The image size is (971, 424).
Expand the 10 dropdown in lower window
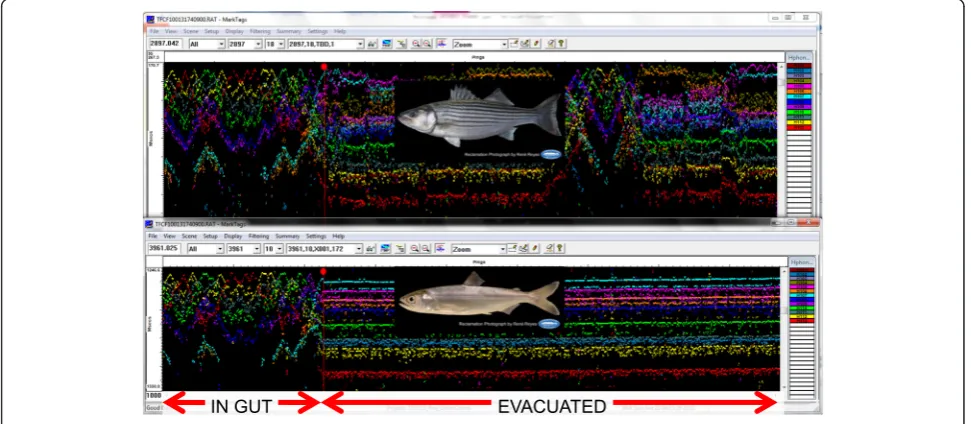click(279, 249)
